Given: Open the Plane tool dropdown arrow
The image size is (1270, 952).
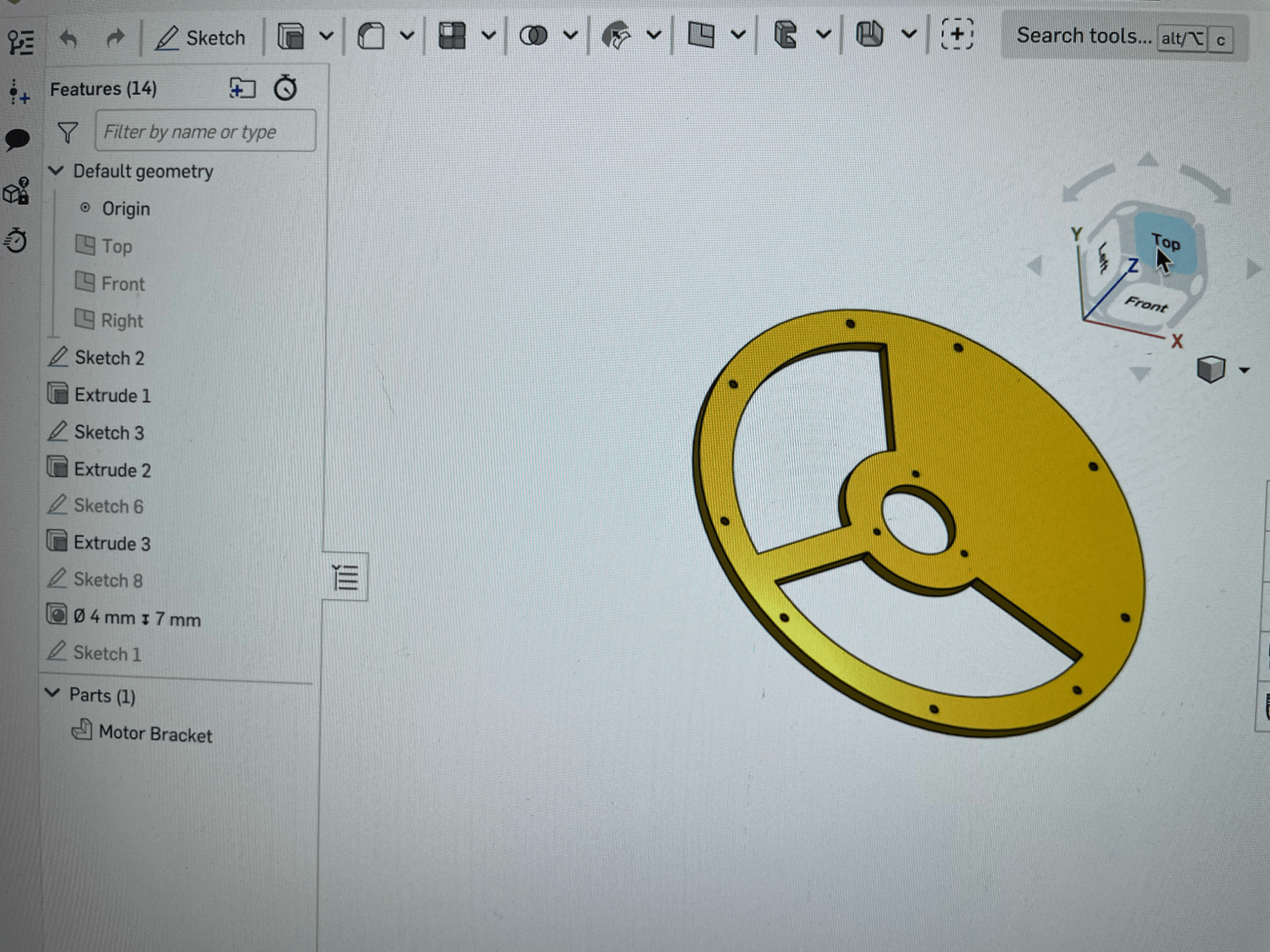Looking at the screenshot, I should click(x=738, y=35).
